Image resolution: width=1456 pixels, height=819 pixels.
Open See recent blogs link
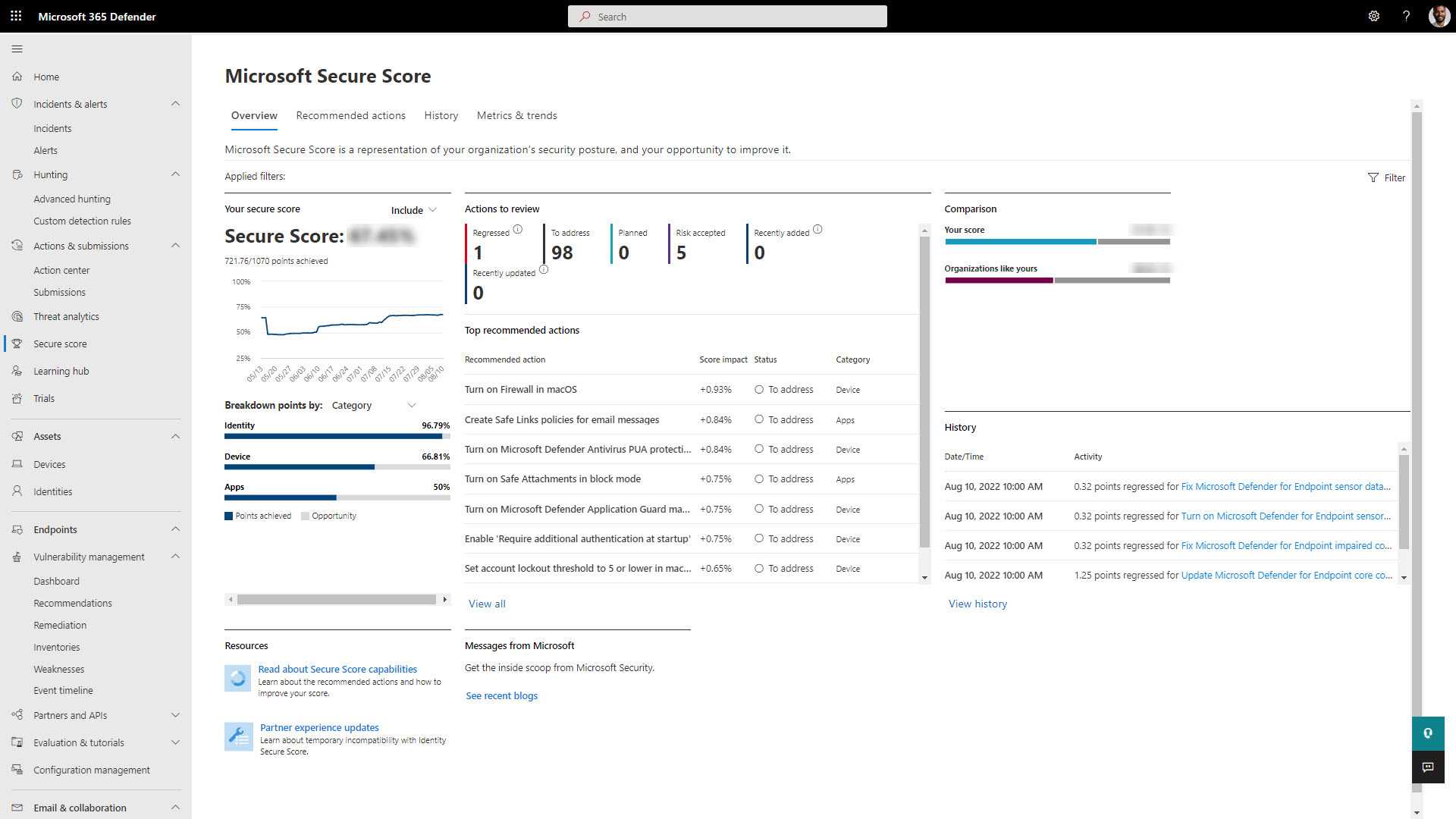pos(501,695)
